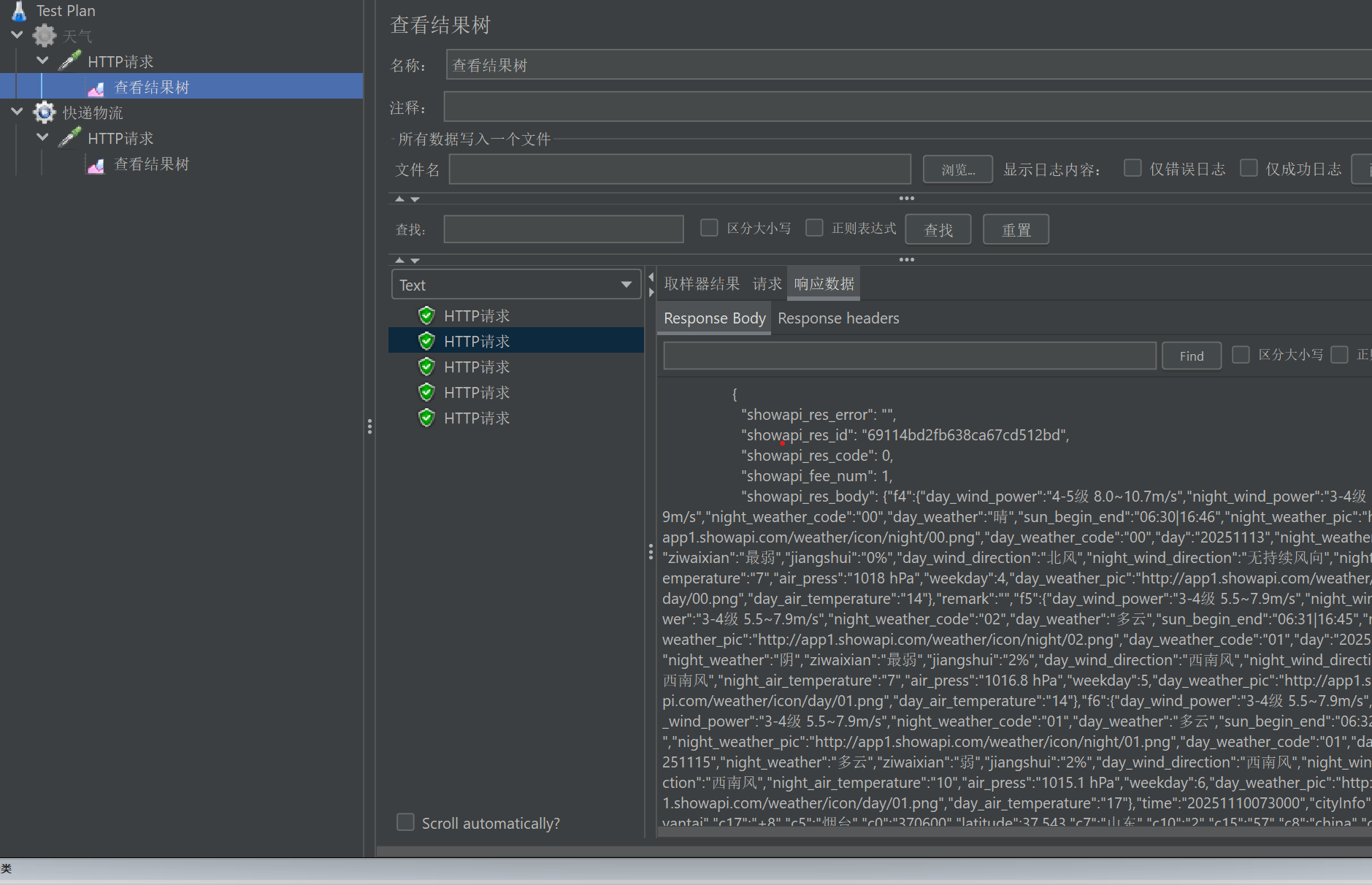Focus the 文件名 file name field

click(680, 169)
